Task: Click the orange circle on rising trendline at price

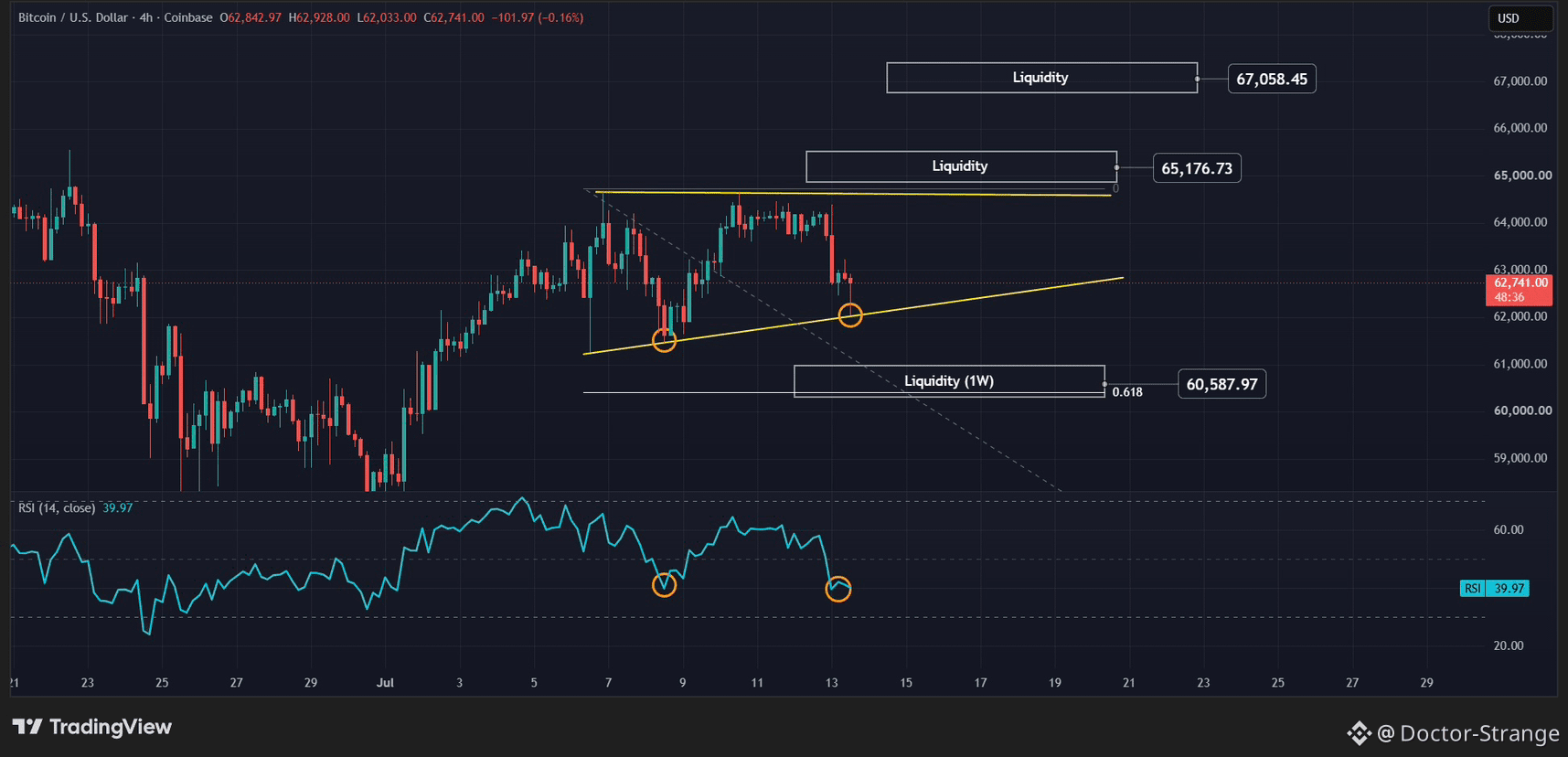Action: click(x=850, y=315)
